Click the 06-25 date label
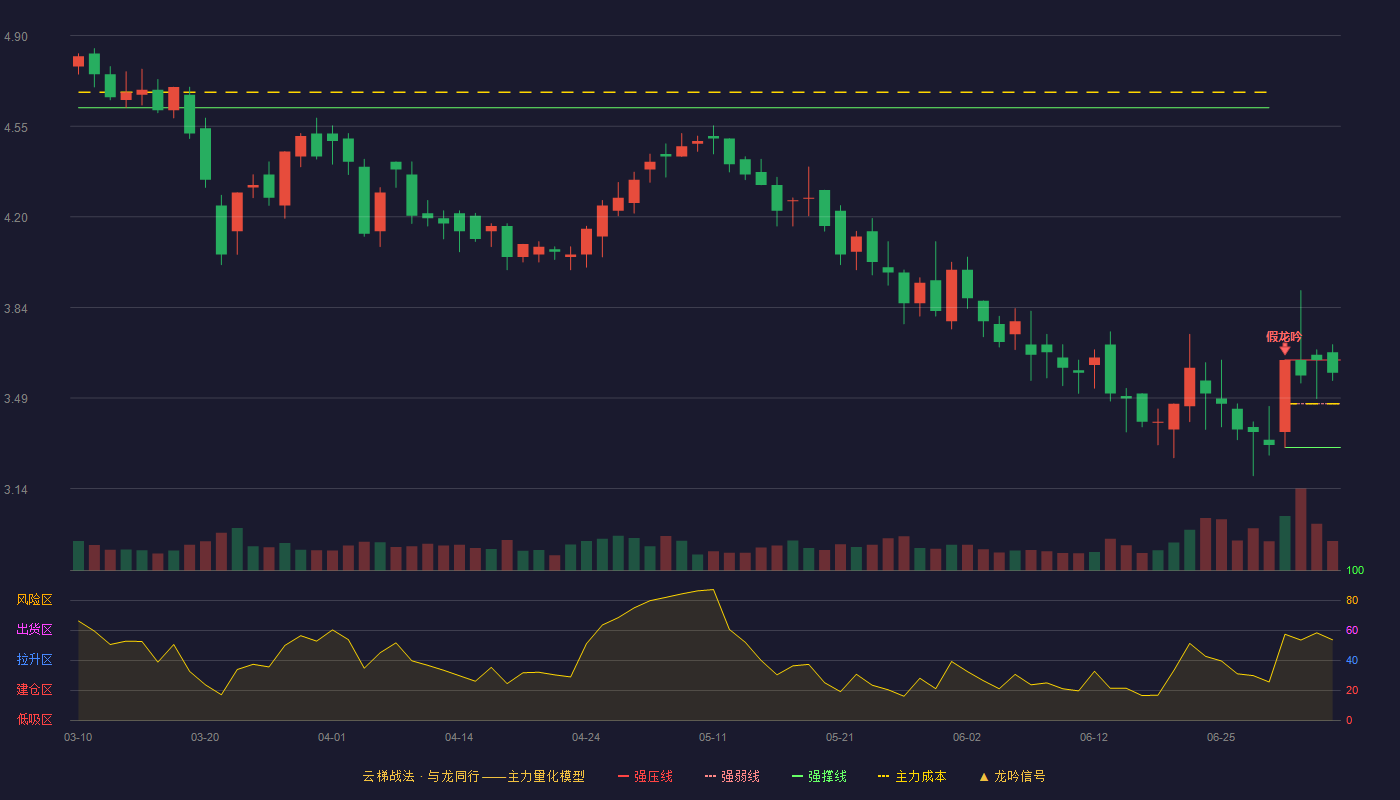This screenshot has height=800, width=1400. (x=1221, y=737)
